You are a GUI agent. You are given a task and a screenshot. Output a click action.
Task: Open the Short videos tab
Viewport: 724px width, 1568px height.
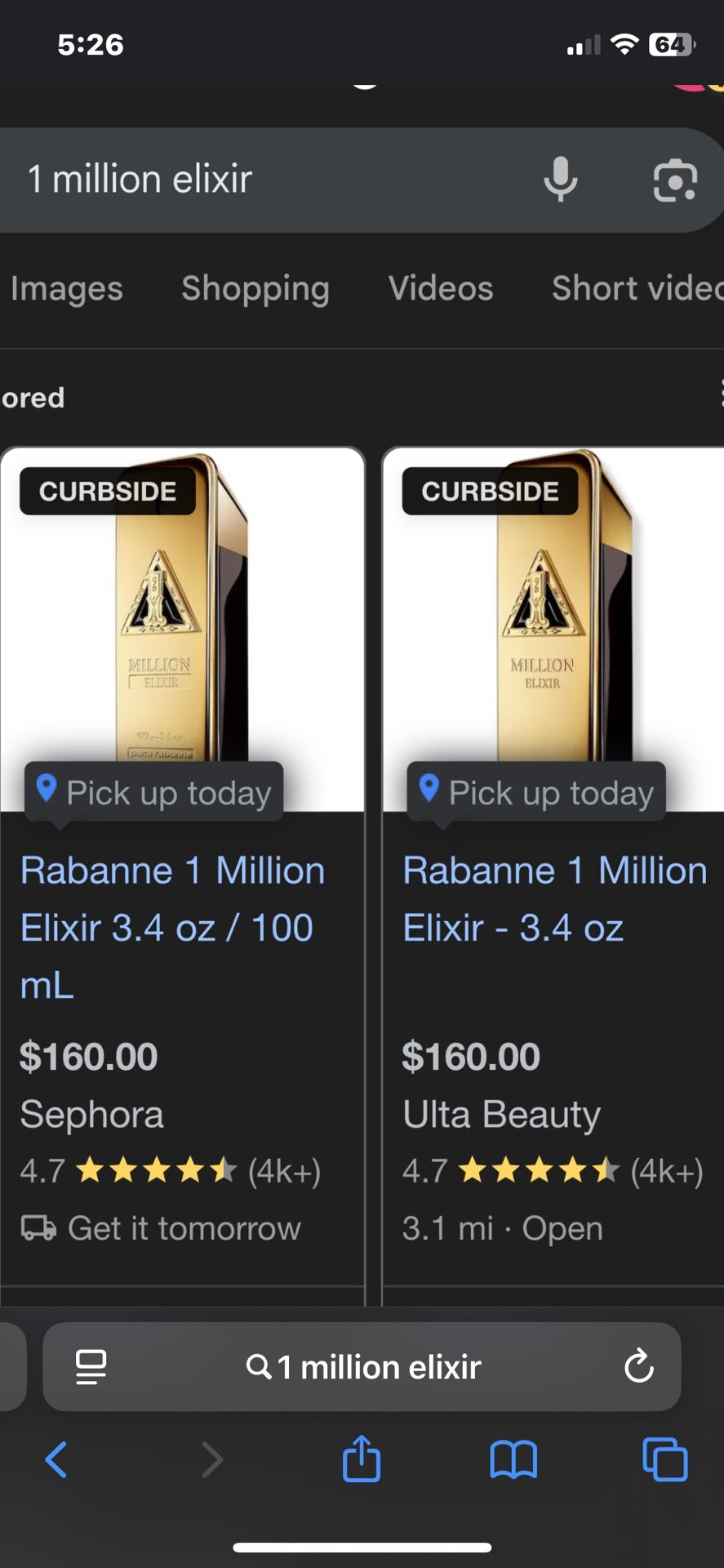pos(637,288)
